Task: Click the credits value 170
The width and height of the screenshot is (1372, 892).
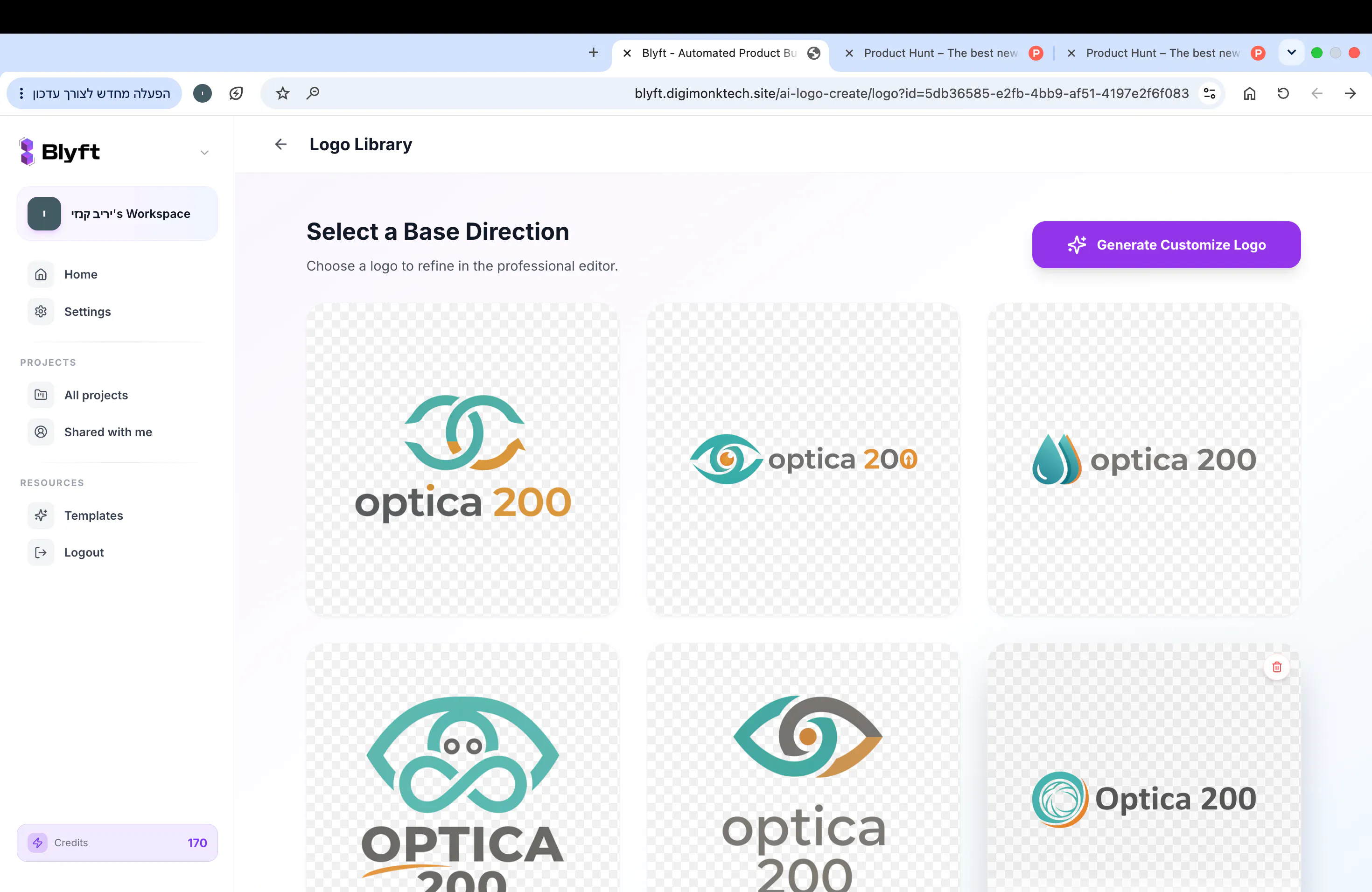Action: tap(197, 843)
